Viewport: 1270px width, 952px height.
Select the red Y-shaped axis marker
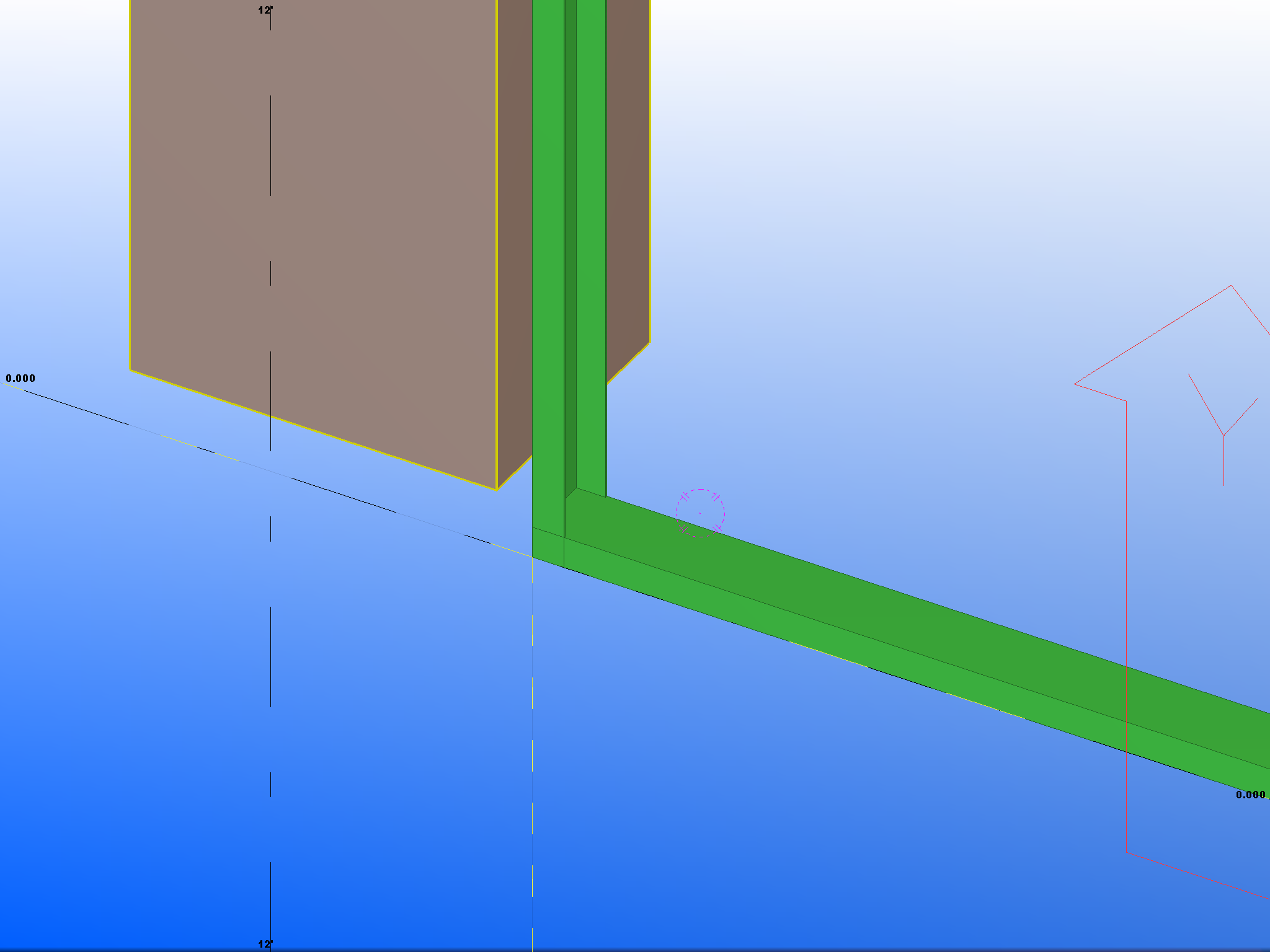coord(1223,434)
